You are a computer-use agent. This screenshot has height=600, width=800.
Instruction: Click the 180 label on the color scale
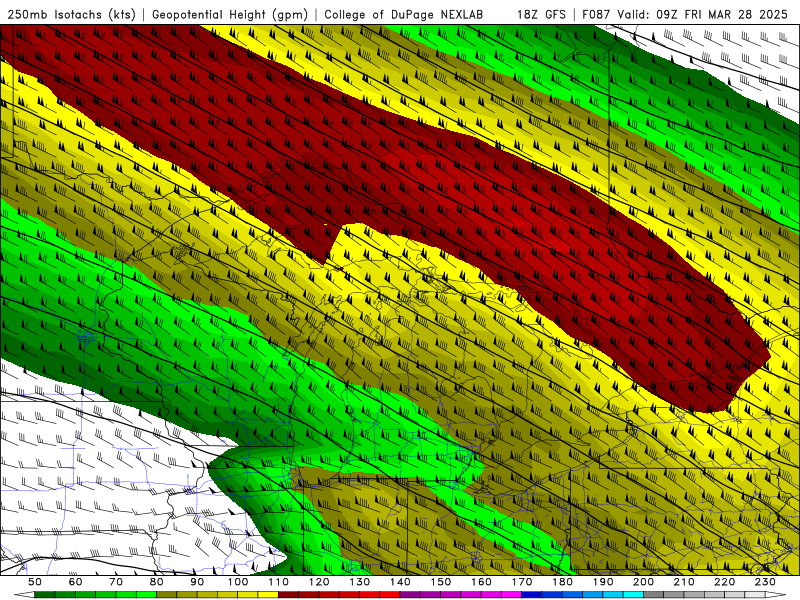click(x=562, y=582)
